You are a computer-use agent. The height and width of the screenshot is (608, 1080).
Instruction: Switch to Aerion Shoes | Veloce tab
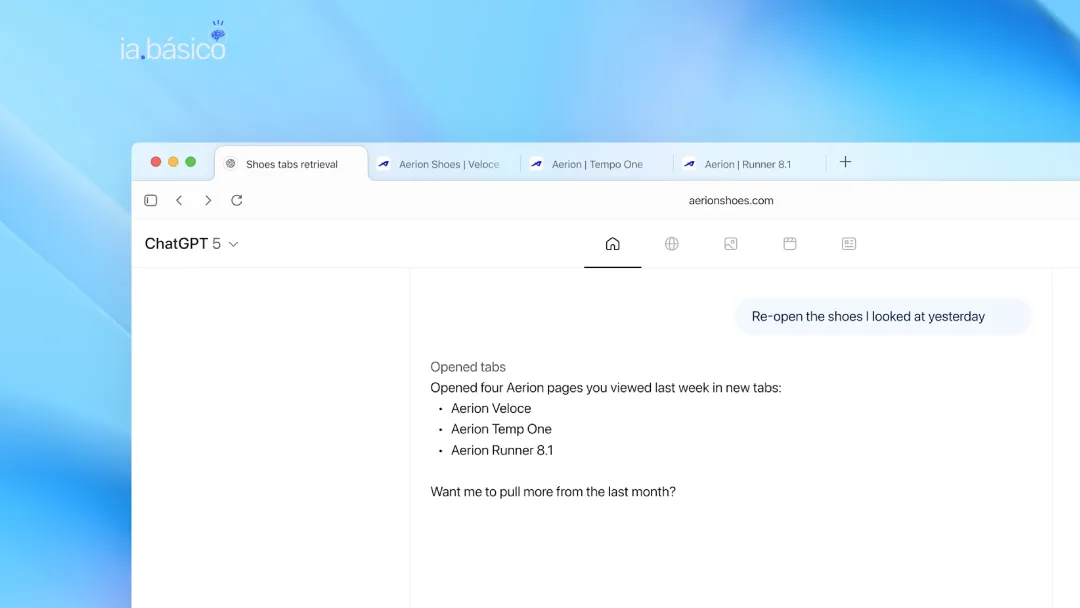pyautogui.click(x=444, y=164)
